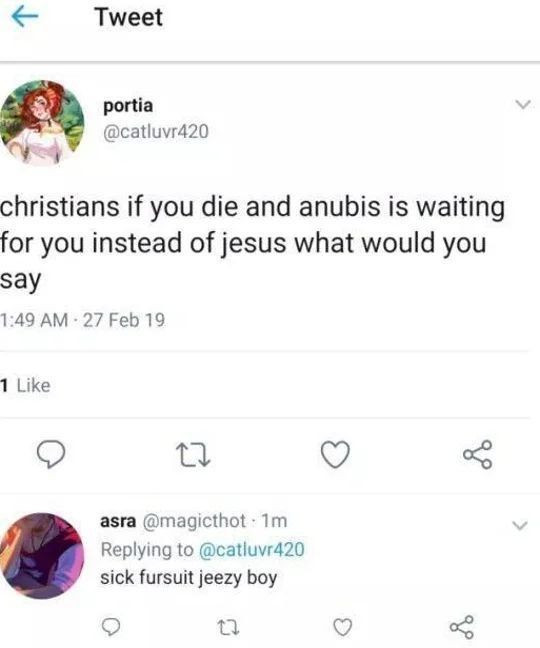Click the 1:49 AM 27 Feb 19 timestamp

tap(83, 320)
